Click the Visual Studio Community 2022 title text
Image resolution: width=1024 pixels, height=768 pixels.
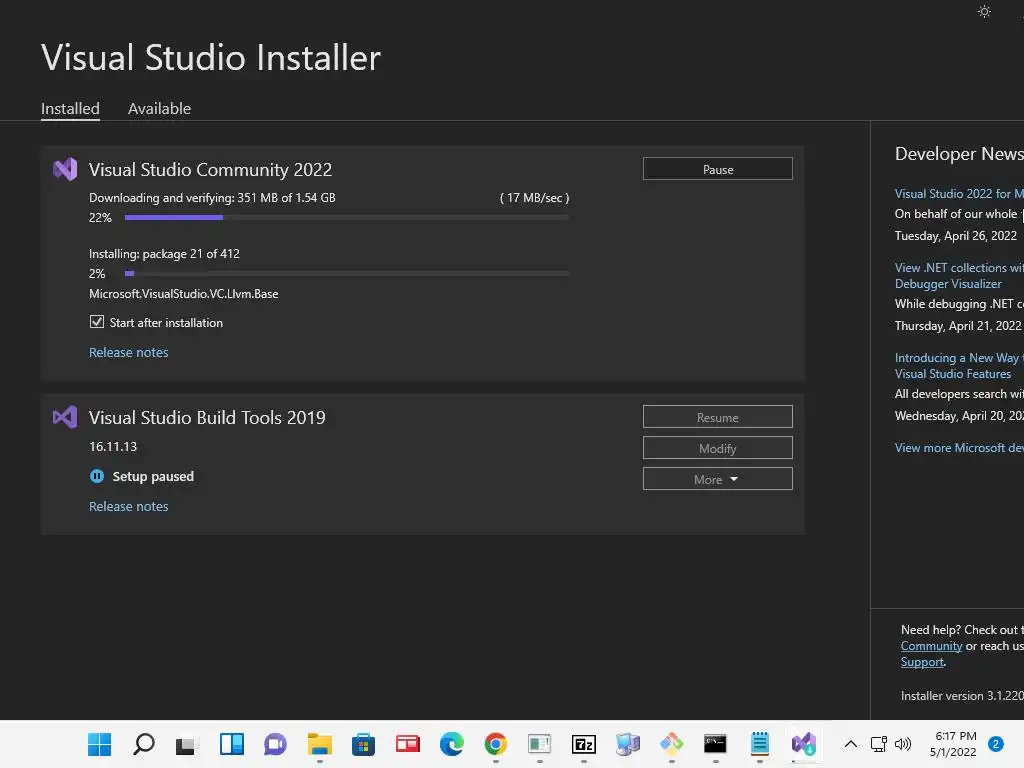pos(210,170)
